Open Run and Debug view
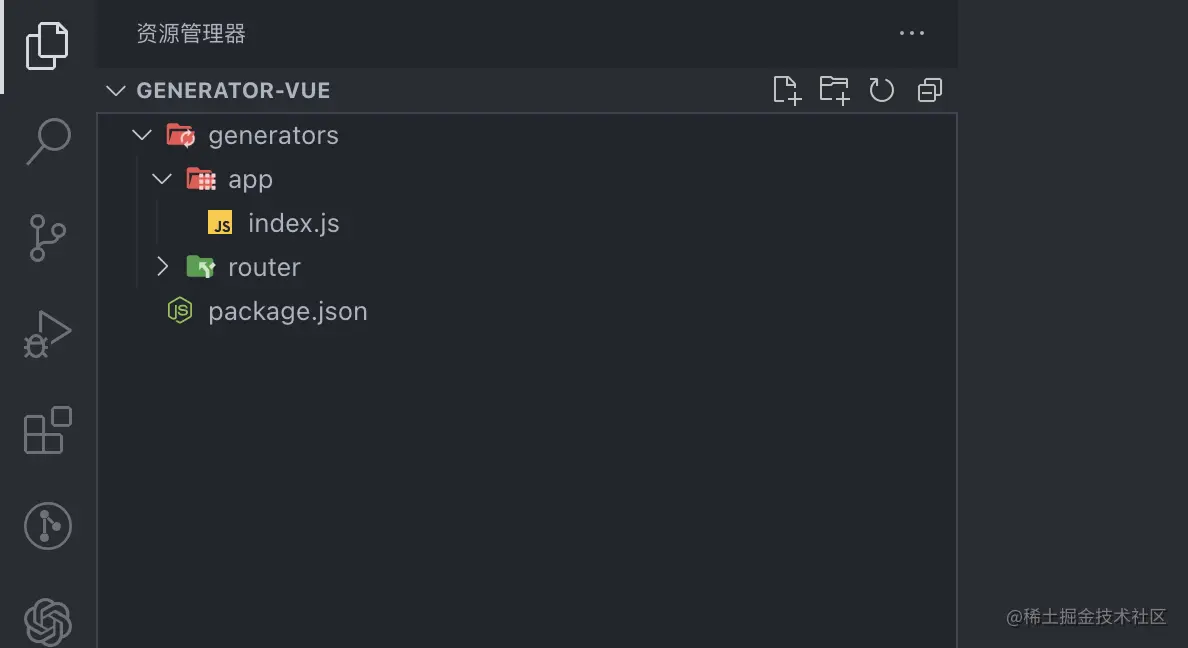1188x648 pixels. pos(47,333)
